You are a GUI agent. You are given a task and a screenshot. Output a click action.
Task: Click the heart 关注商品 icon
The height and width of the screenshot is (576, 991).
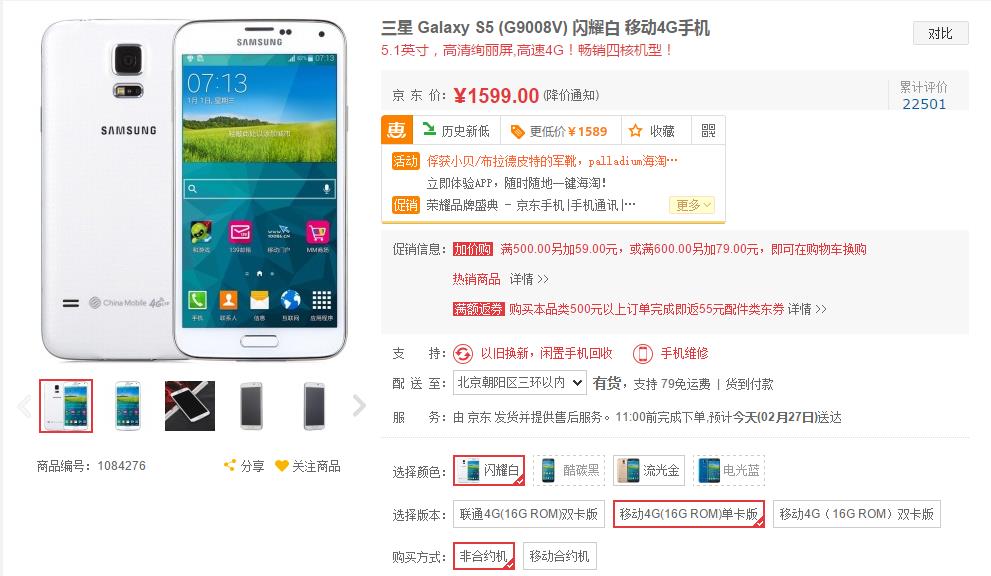pos(282,466)
